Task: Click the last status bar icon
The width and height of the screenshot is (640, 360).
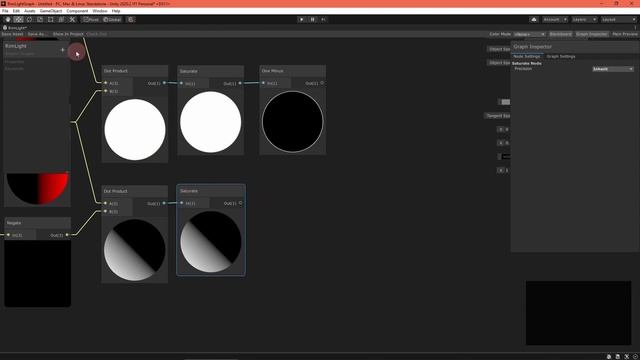Action: (635, 357)
